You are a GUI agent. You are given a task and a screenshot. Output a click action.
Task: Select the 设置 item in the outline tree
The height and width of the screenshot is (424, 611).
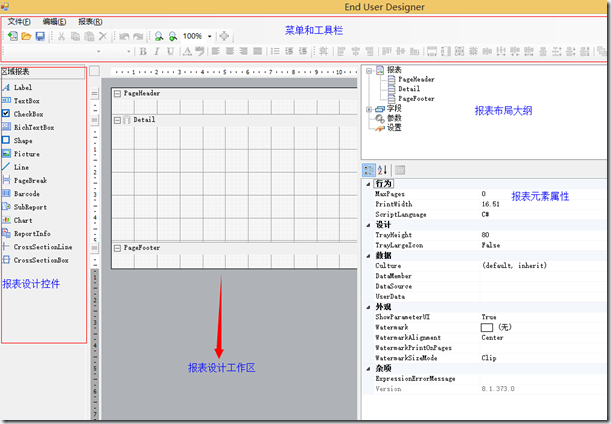tap(394, 127)
